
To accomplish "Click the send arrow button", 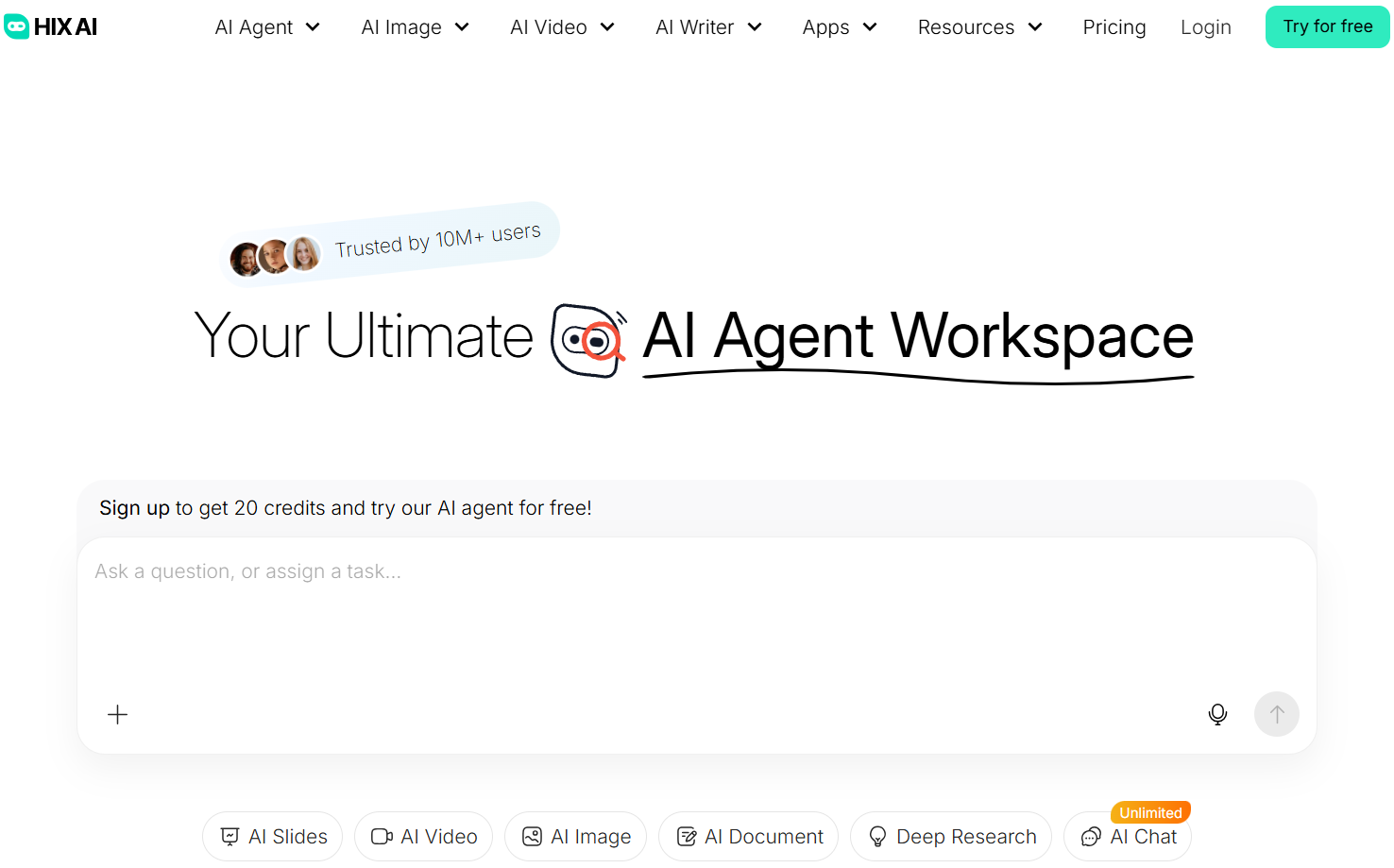I will pyautogui.click(x=1276, y=714).
